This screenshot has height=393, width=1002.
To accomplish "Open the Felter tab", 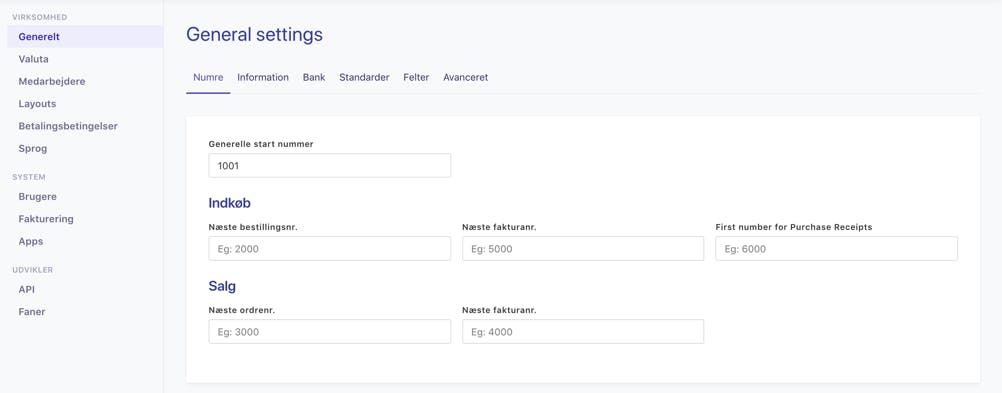I will coord(416,77).
